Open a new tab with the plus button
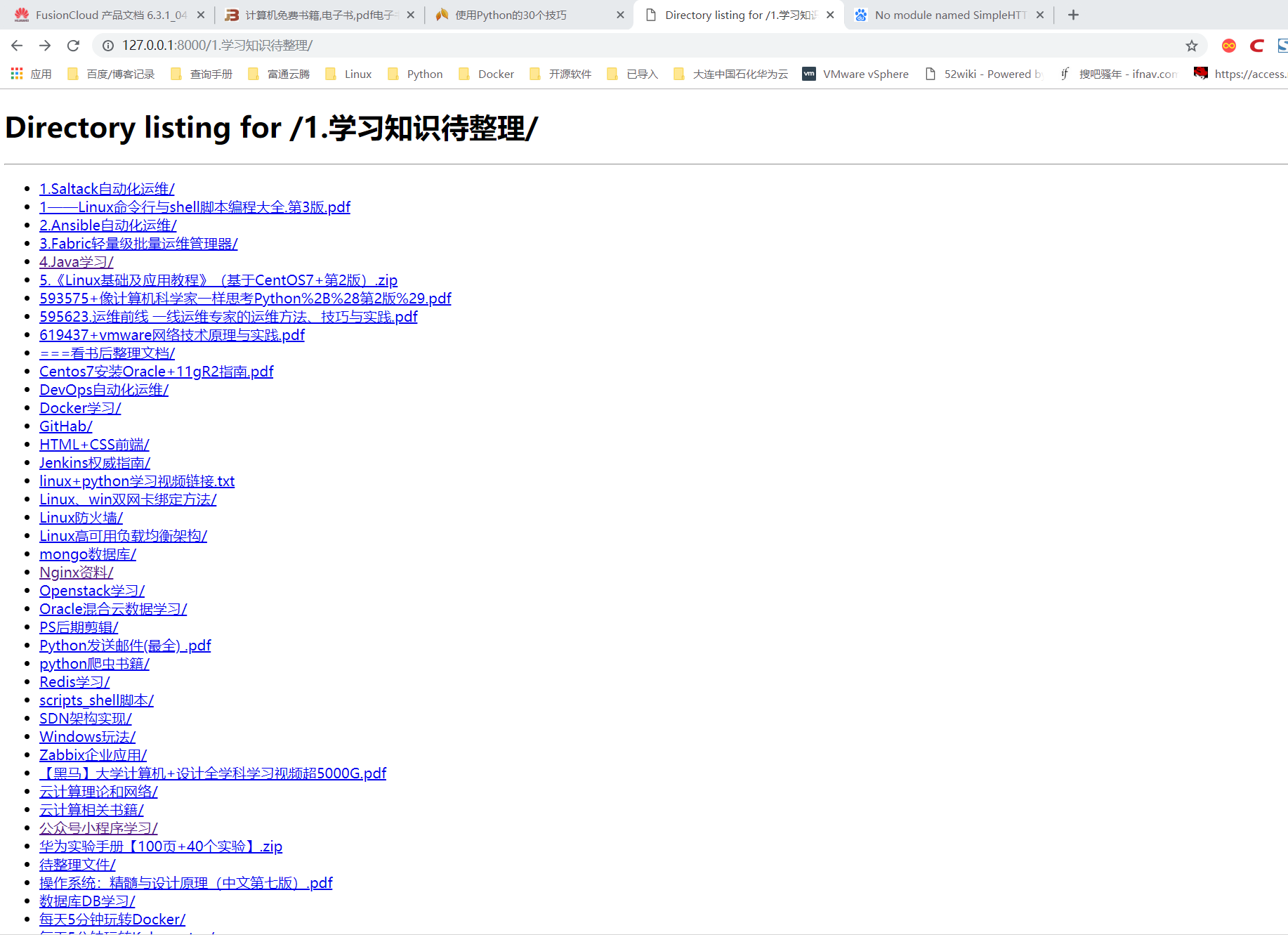Image resolution: width=1288 pixels, height=935 pixels. (x=1073, y=15)
